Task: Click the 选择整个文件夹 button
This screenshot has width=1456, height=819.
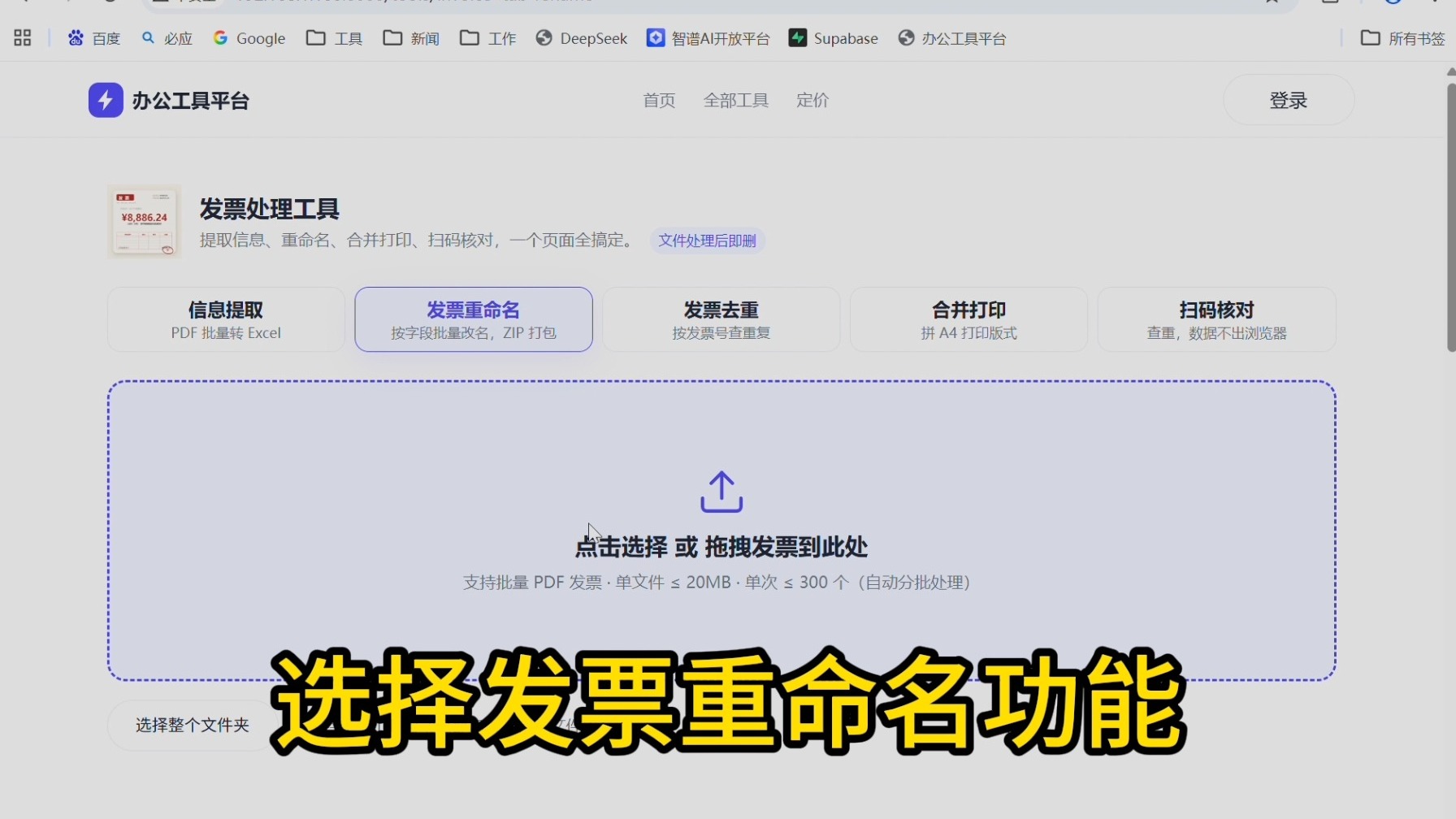Action: pyautogui.click(x=193, y=725)
